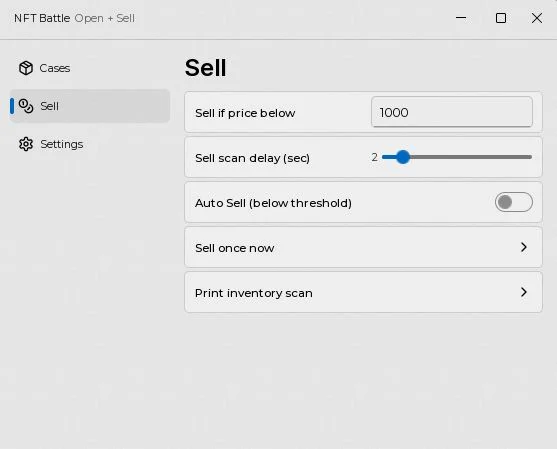This screenshot has height=449, width=557.
Task: Click the Sell page heading
Action: point(205,67)
